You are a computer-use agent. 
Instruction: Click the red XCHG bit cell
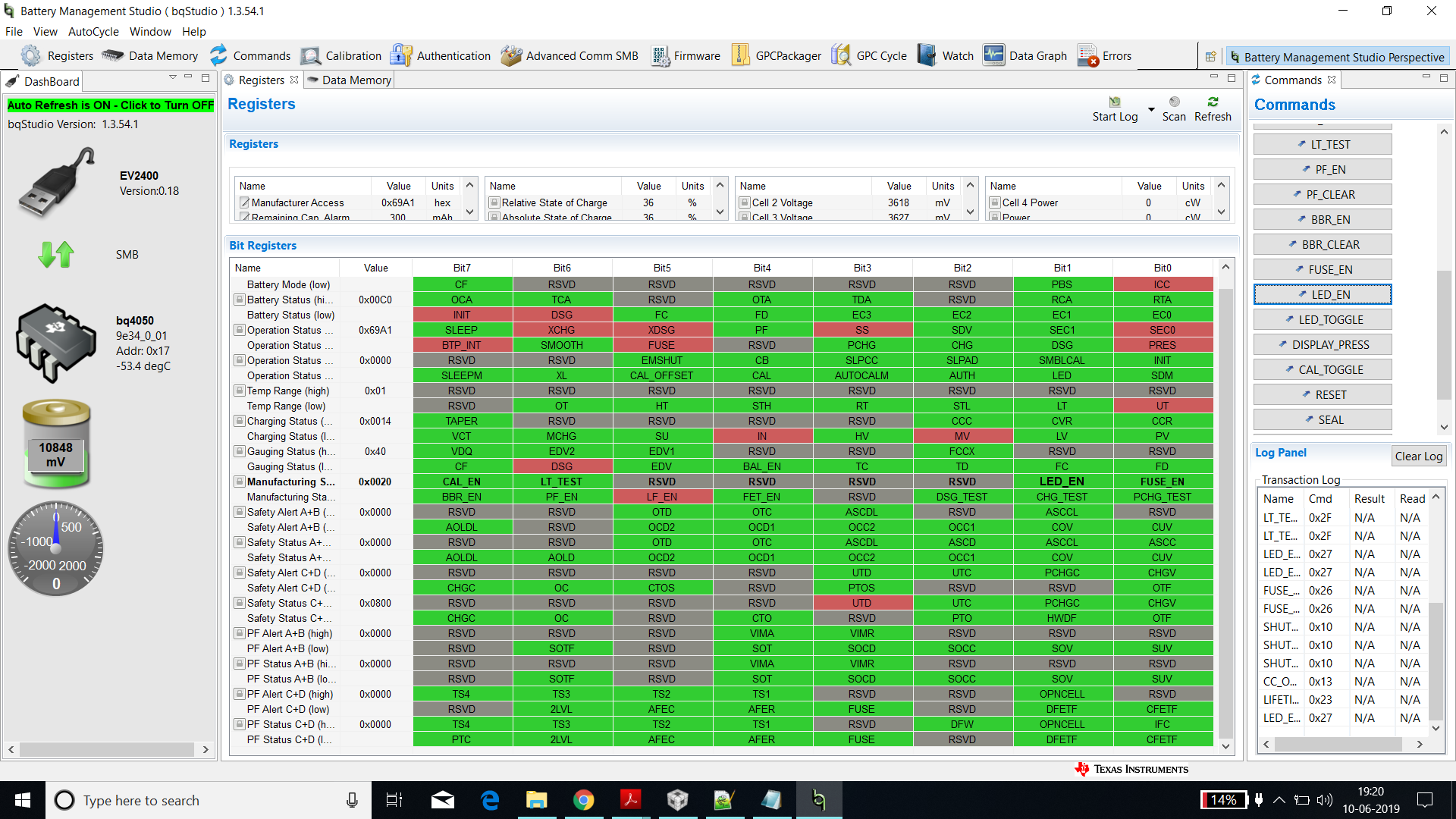(562, 330)
